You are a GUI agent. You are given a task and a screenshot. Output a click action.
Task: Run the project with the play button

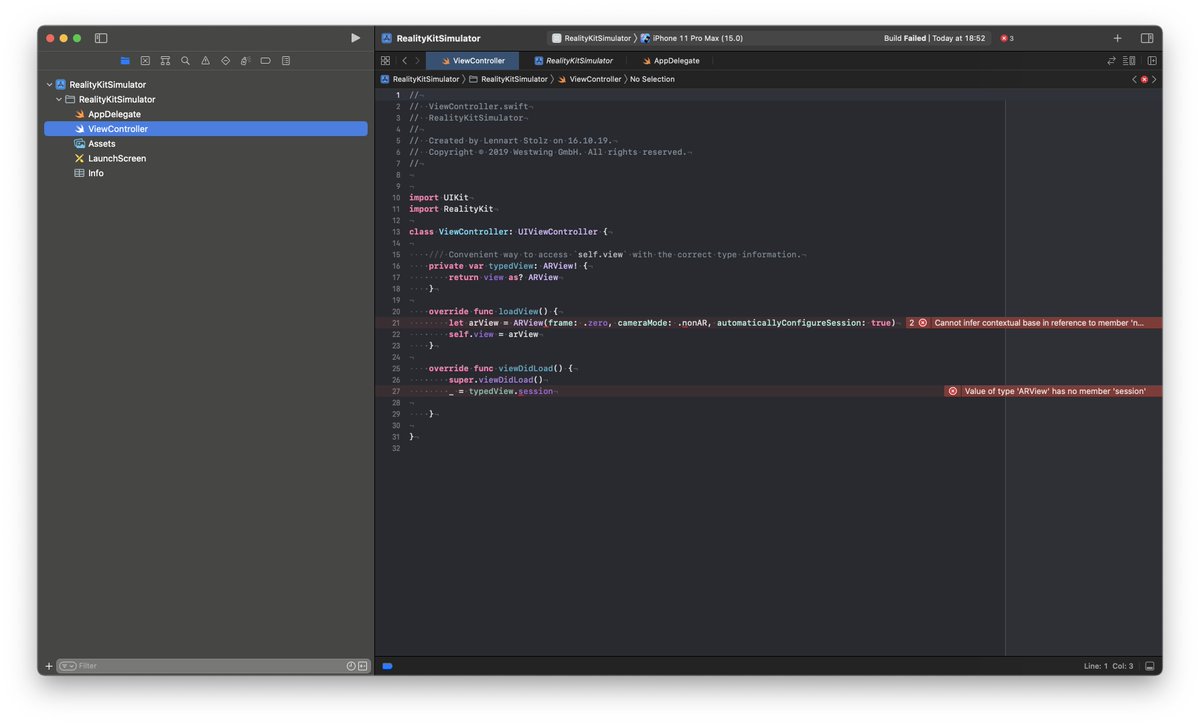(x=355, y=38)
